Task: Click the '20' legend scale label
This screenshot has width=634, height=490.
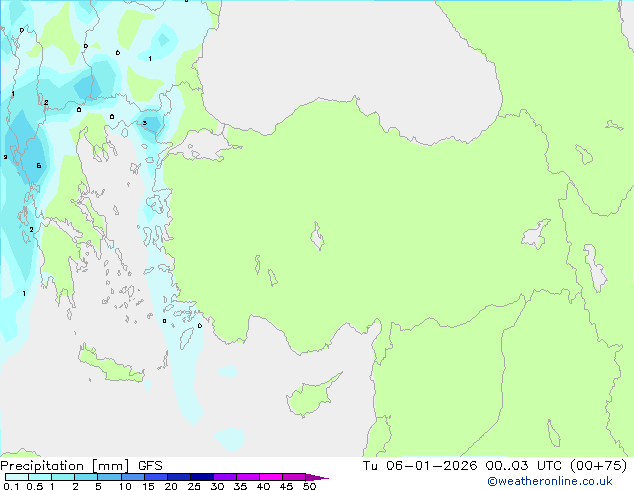Action: point(171,486)
